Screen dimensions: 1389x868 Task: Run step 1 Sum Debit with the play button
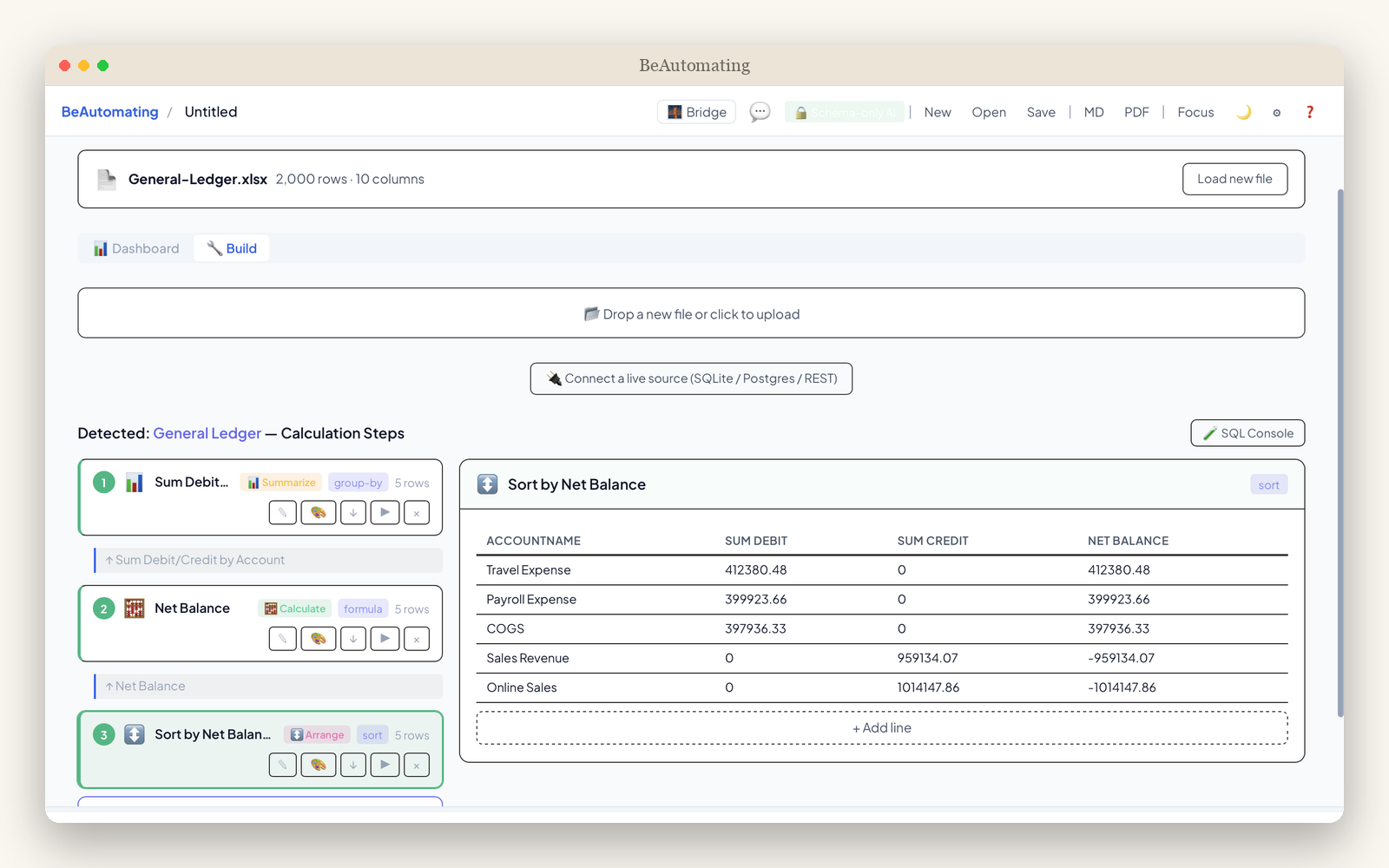[x=385, y=512]
